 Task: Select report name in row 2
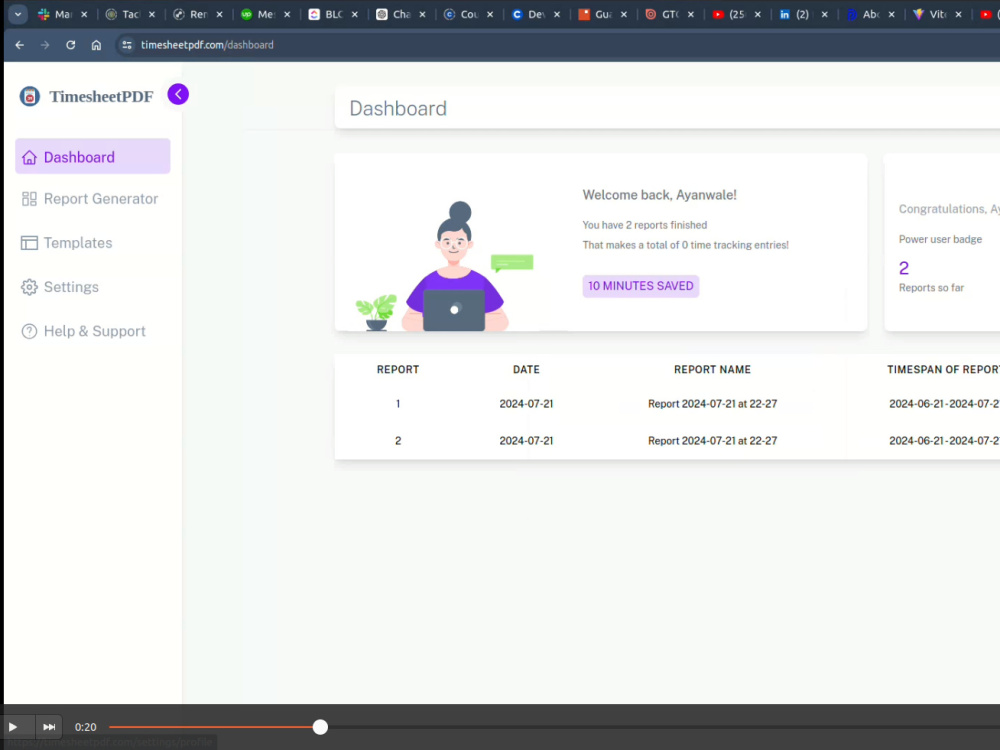[712, 441]
